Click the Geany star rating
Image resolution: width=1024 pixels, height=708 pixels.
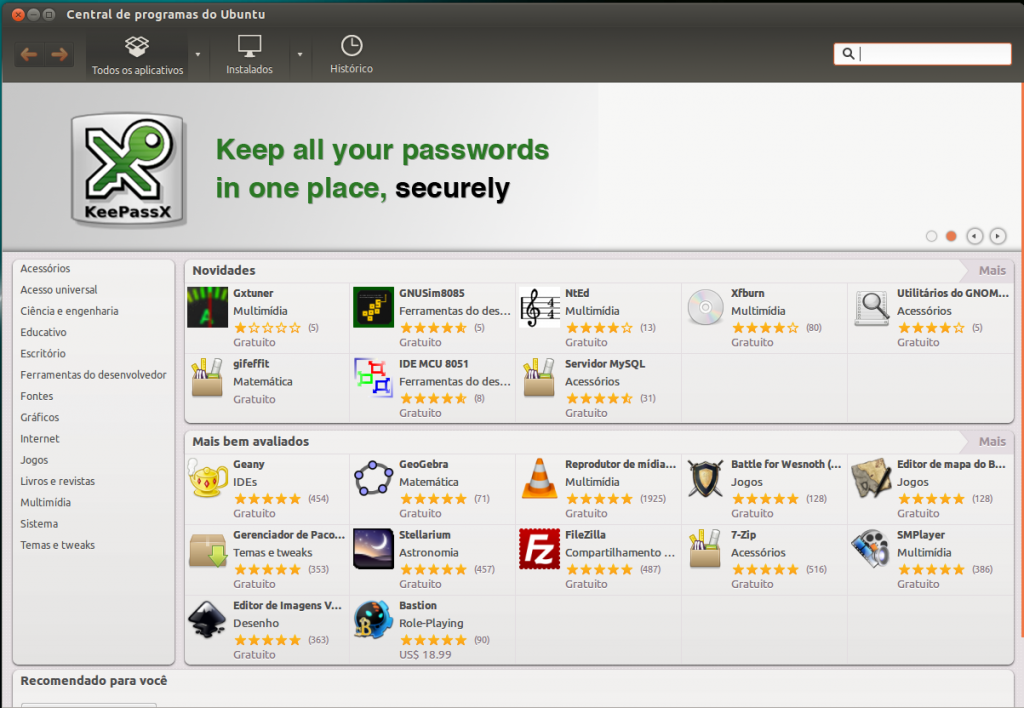pyautogui.click(x=267, y=499)
